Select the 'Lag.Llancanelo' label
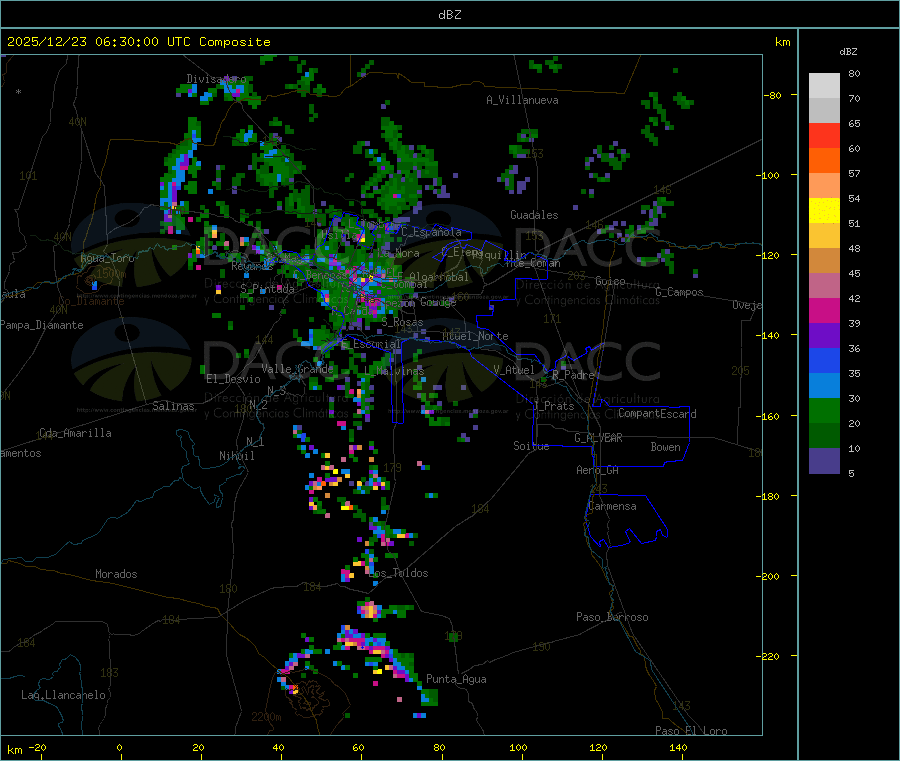Viewport: 900px width, 761px height. (63, 695)
